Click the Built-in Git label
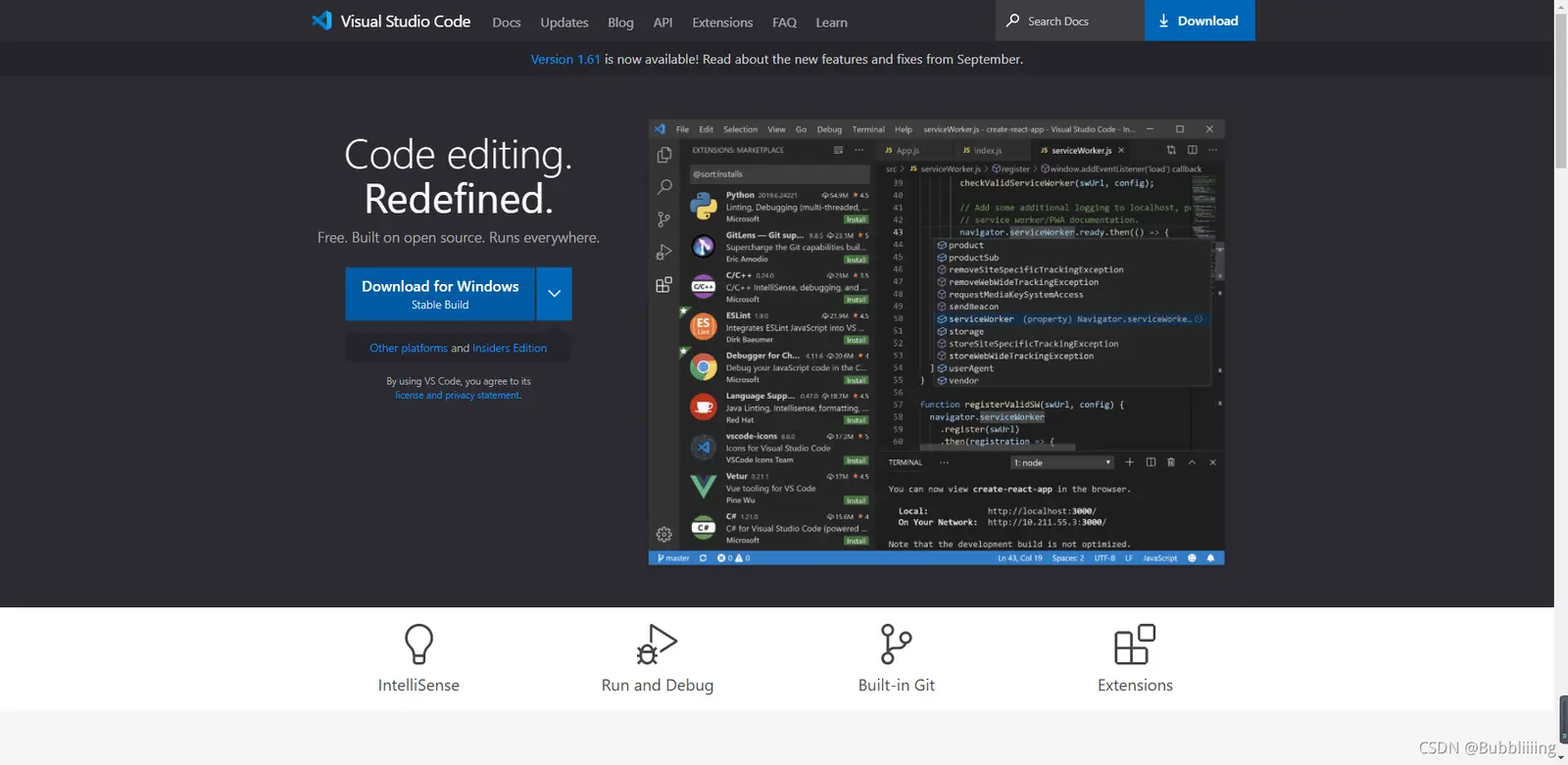 [x=897, y=686]
